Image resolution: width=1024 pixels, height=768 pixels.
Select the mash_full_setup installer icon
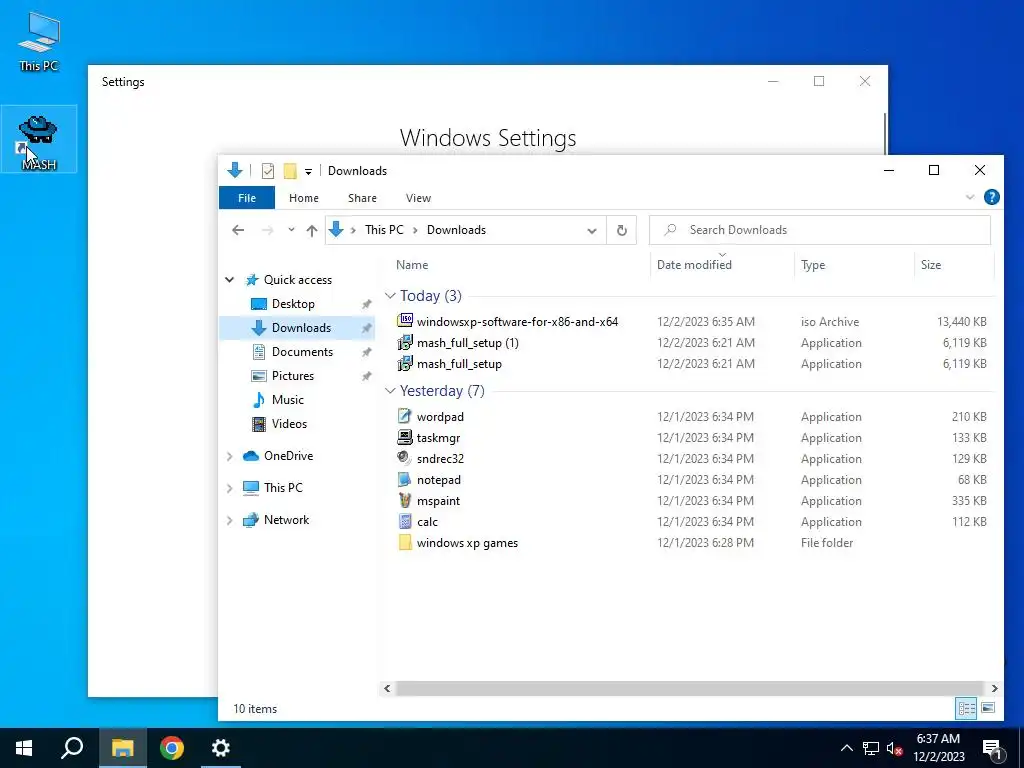pos(405,364)
